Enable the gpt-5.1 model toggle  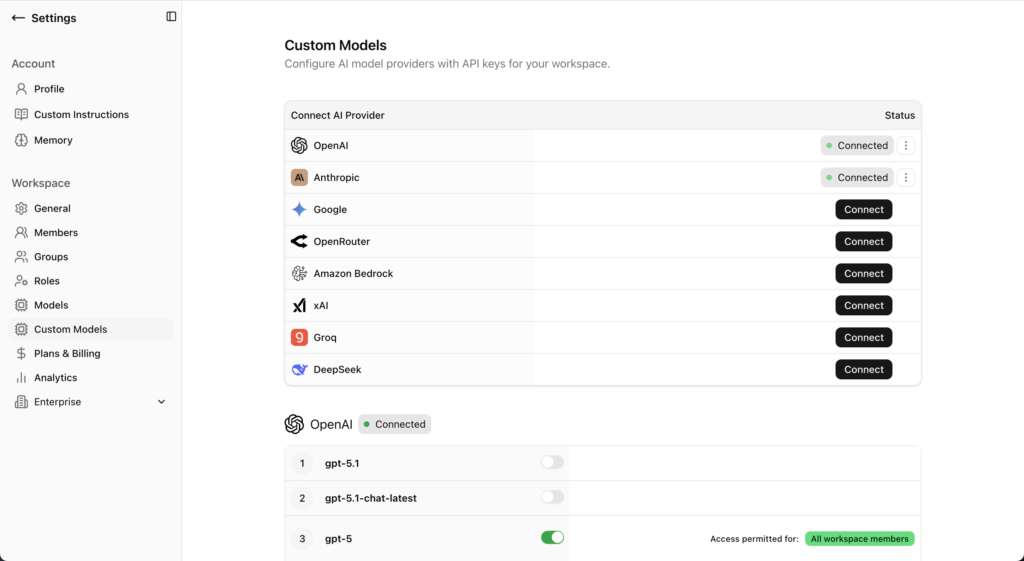pos(552,463)
